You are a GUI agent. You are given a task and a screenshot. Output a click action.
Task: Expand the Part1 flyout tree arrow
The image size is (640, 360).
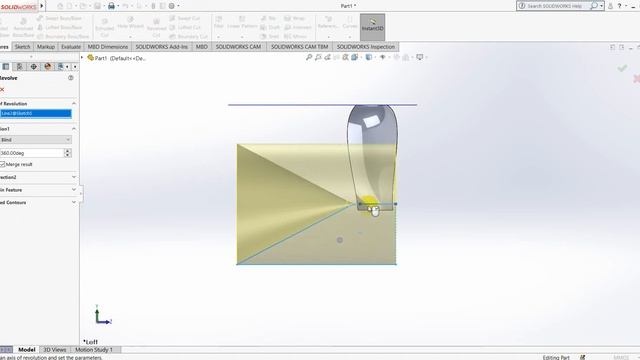(x=82, y=58)
